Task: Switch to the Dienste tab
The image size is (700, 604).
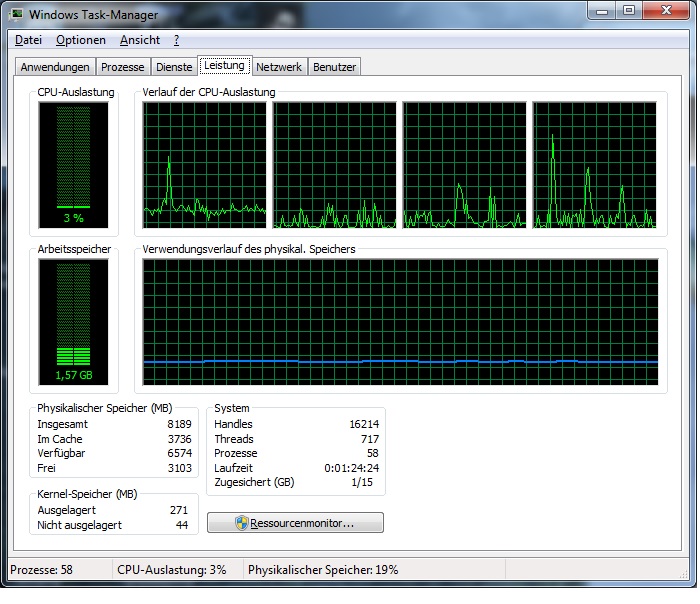Action: [x=174, y=67]
